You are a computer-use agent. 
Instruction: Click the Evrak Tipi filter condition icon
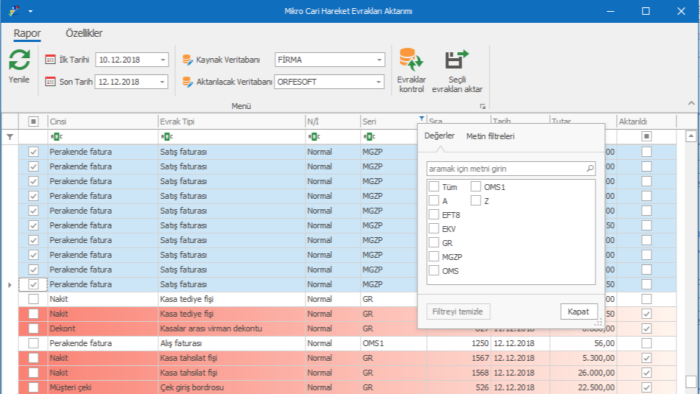coord(167,137)
